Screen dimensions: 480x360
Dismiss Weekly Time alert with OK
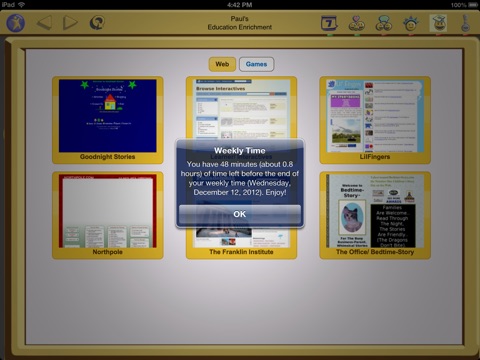(240, 214)
